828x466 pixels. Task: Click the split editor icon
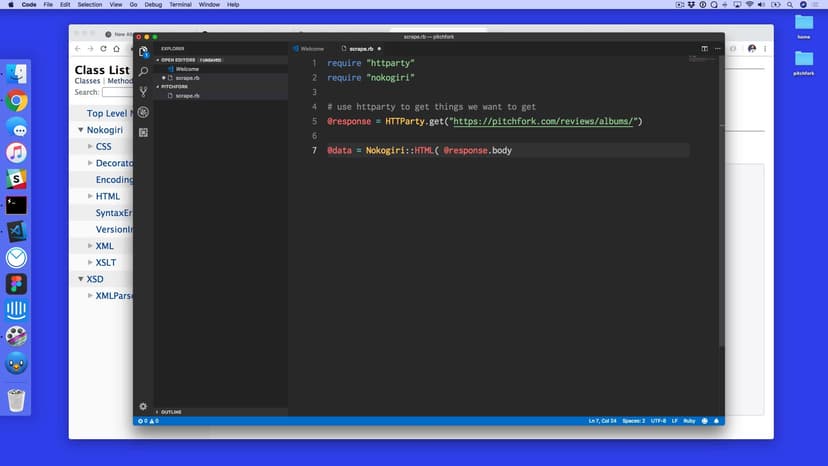pyautogui.click(x=704, y=48)
